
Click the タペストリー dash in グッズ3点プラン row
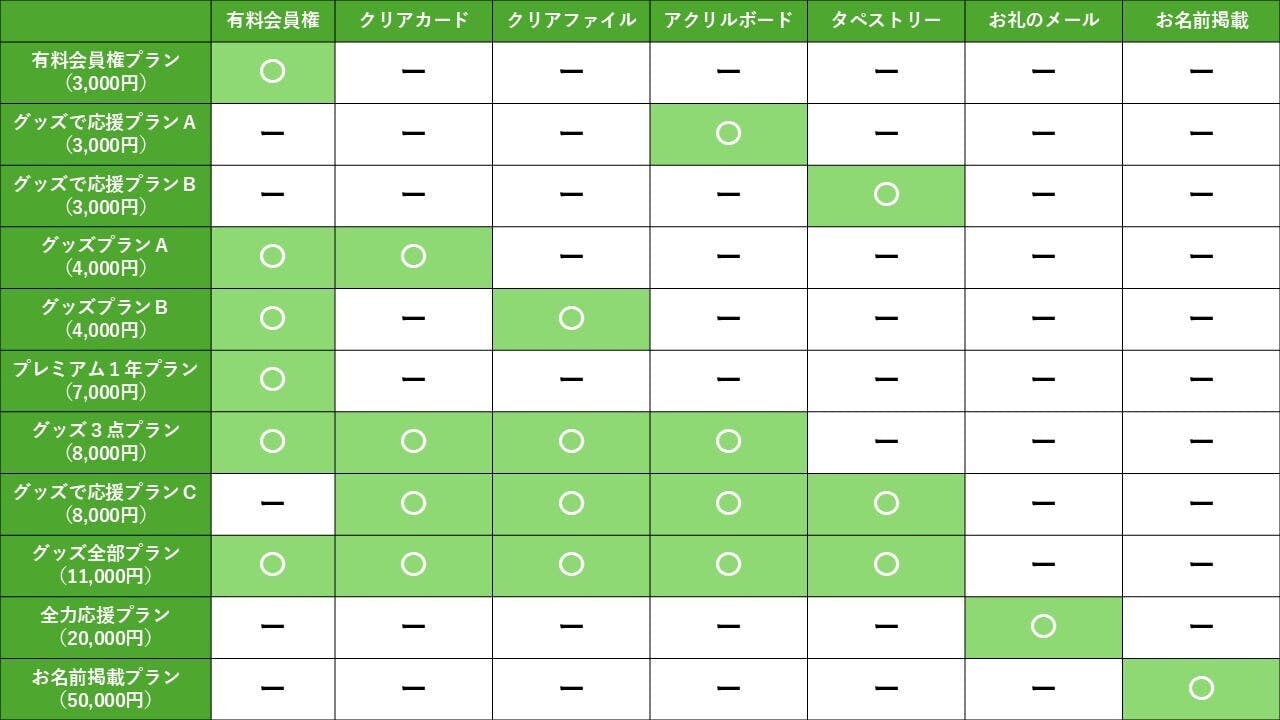(886, 441)
